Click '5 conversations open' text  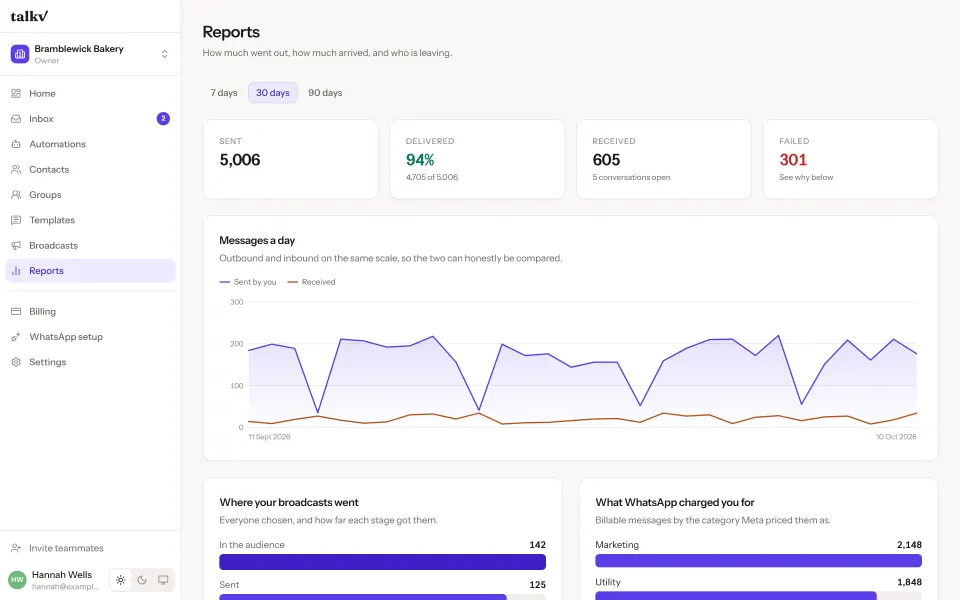tap(631, 178)
